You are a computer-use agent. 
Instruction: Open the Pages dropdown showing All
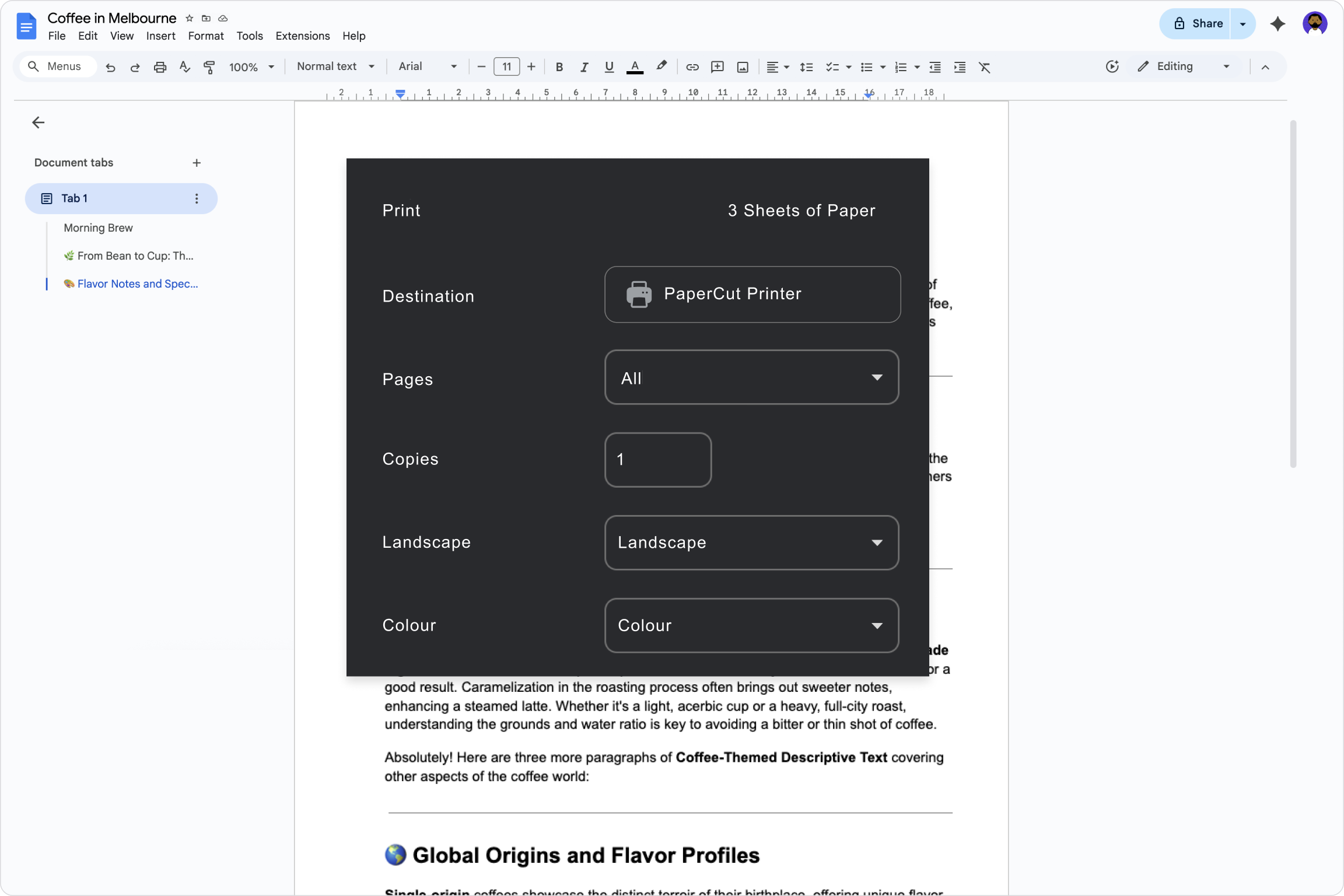pos(751,377)
